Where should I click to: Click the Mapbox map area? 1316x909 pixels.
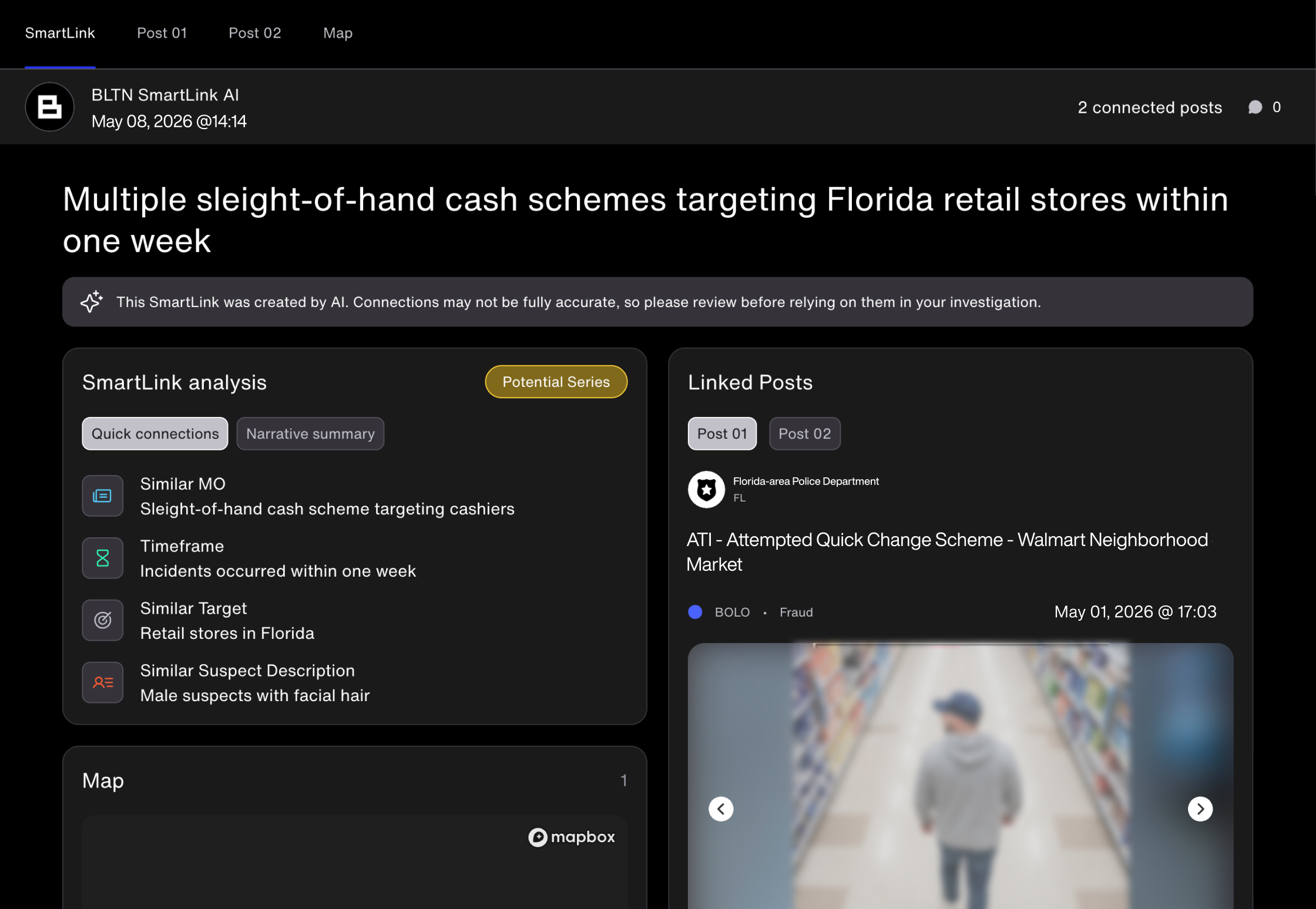pos(355,862)
